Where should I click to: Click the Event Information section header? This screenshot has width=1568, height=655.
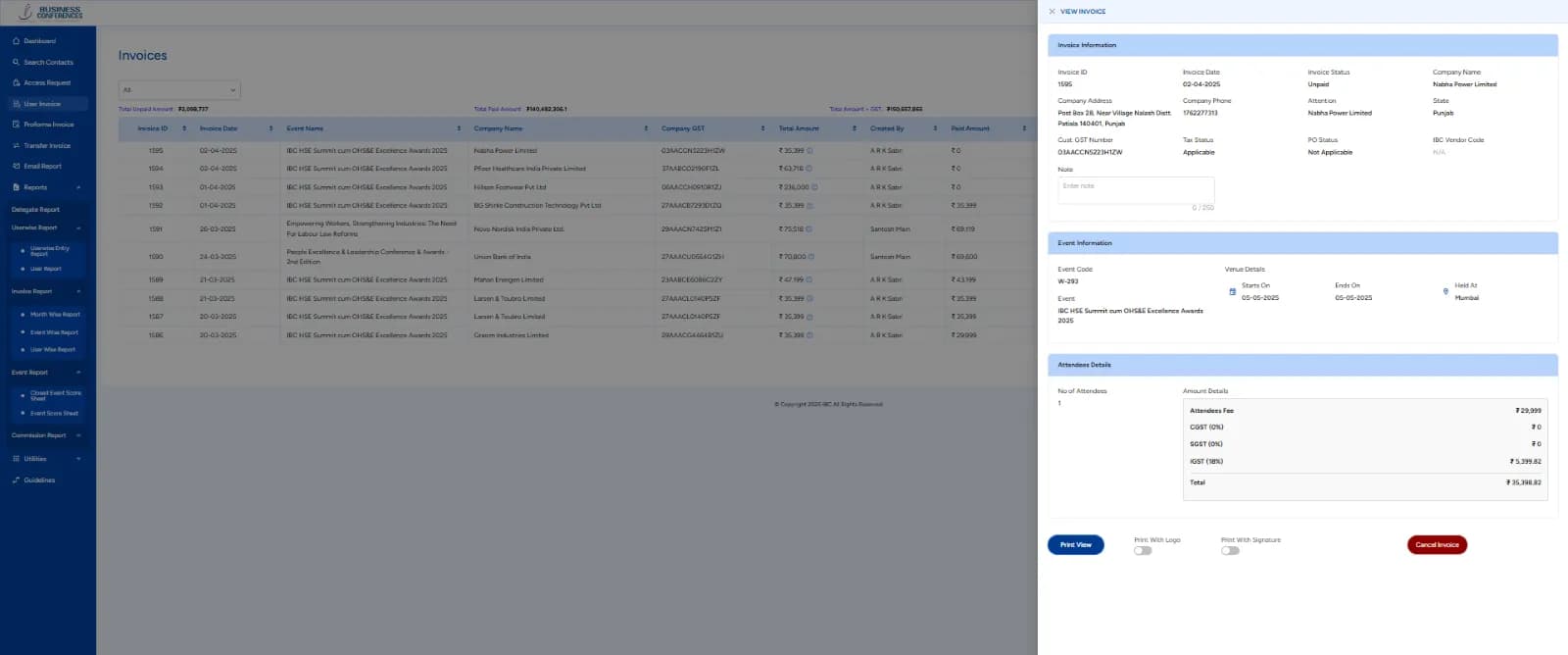point(1302,243)
